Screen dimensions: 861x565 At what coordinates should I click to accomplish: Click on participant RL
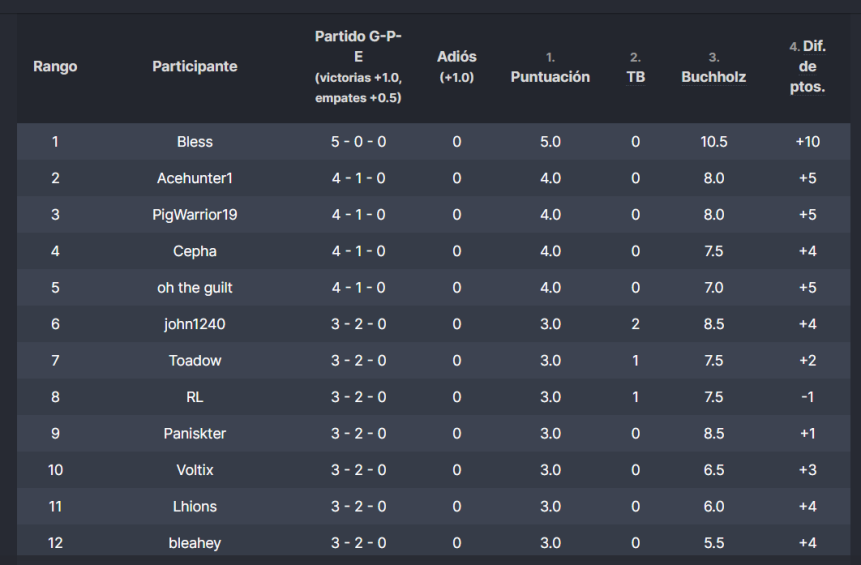click(x=195, y=397)
